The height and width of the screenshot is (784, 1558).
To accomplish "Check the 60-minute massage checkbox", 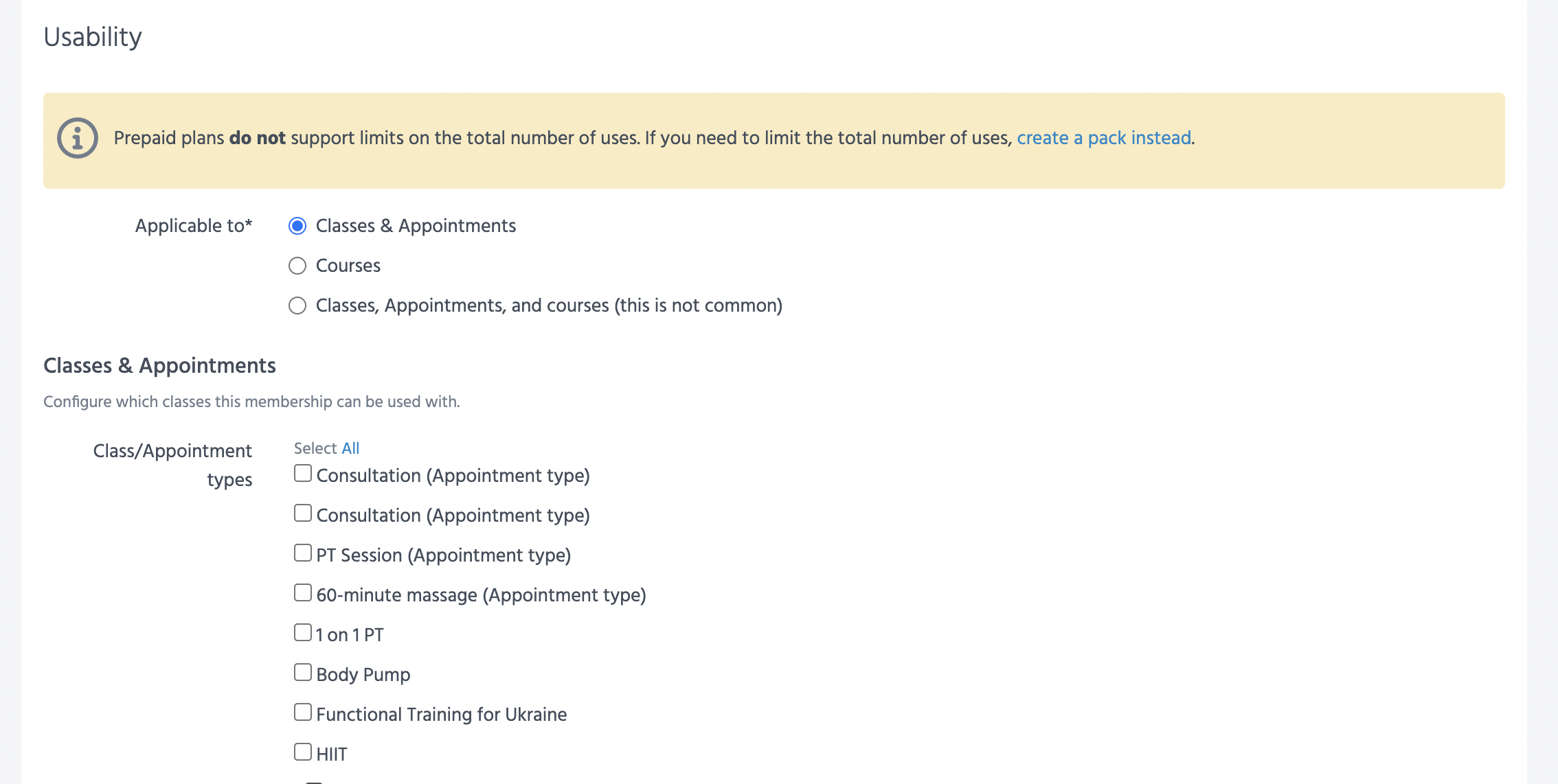I will click(303, 593).
